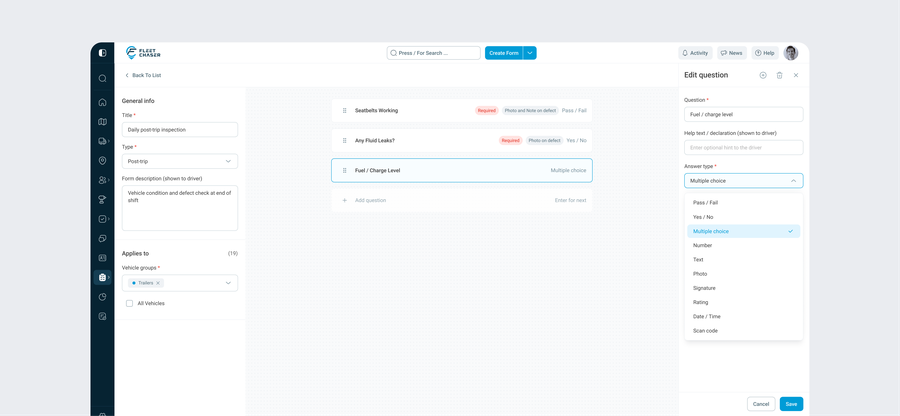
Task: Click the plus icon beside Add question
Action: tap(344, 200)
